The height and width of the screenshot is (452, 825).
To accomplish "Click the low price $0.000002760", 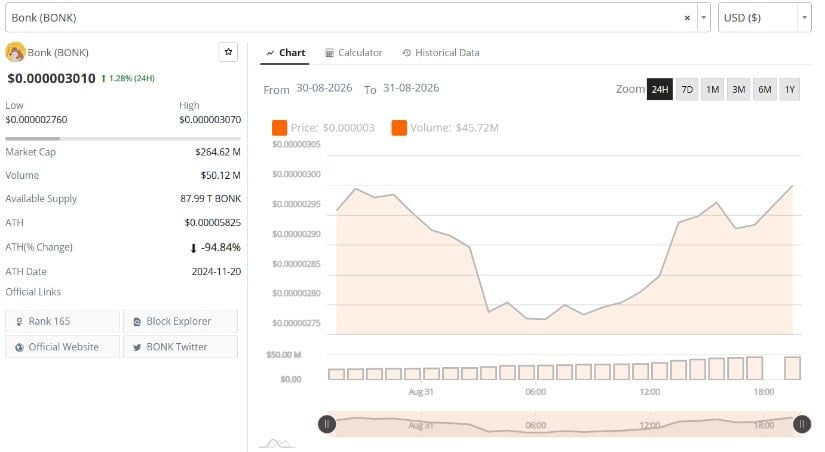I will tap(36, 119).
